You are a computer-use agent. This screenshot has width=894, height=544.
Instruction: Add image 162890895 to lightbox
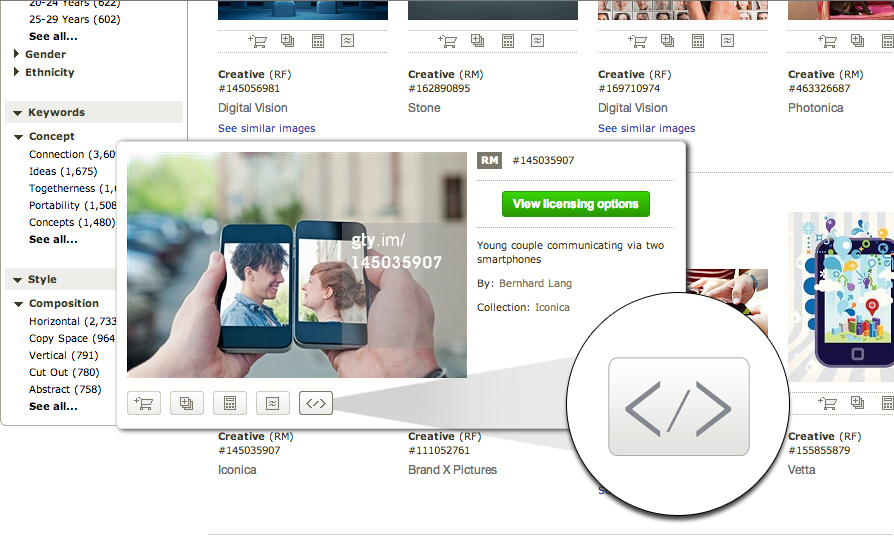[x=478, y=40]
